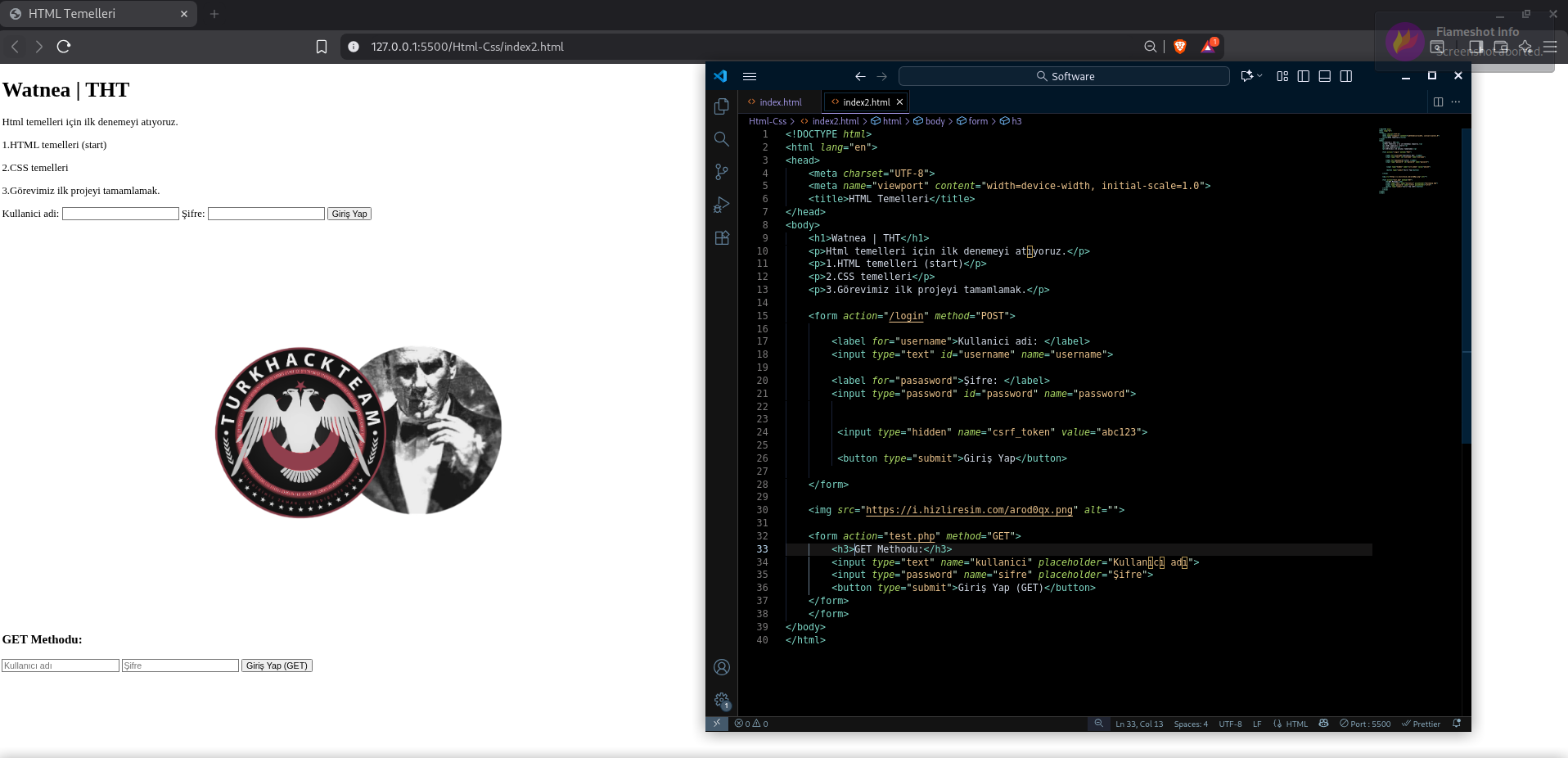Go forward in VS Code navigation history

tap(881, 76)
